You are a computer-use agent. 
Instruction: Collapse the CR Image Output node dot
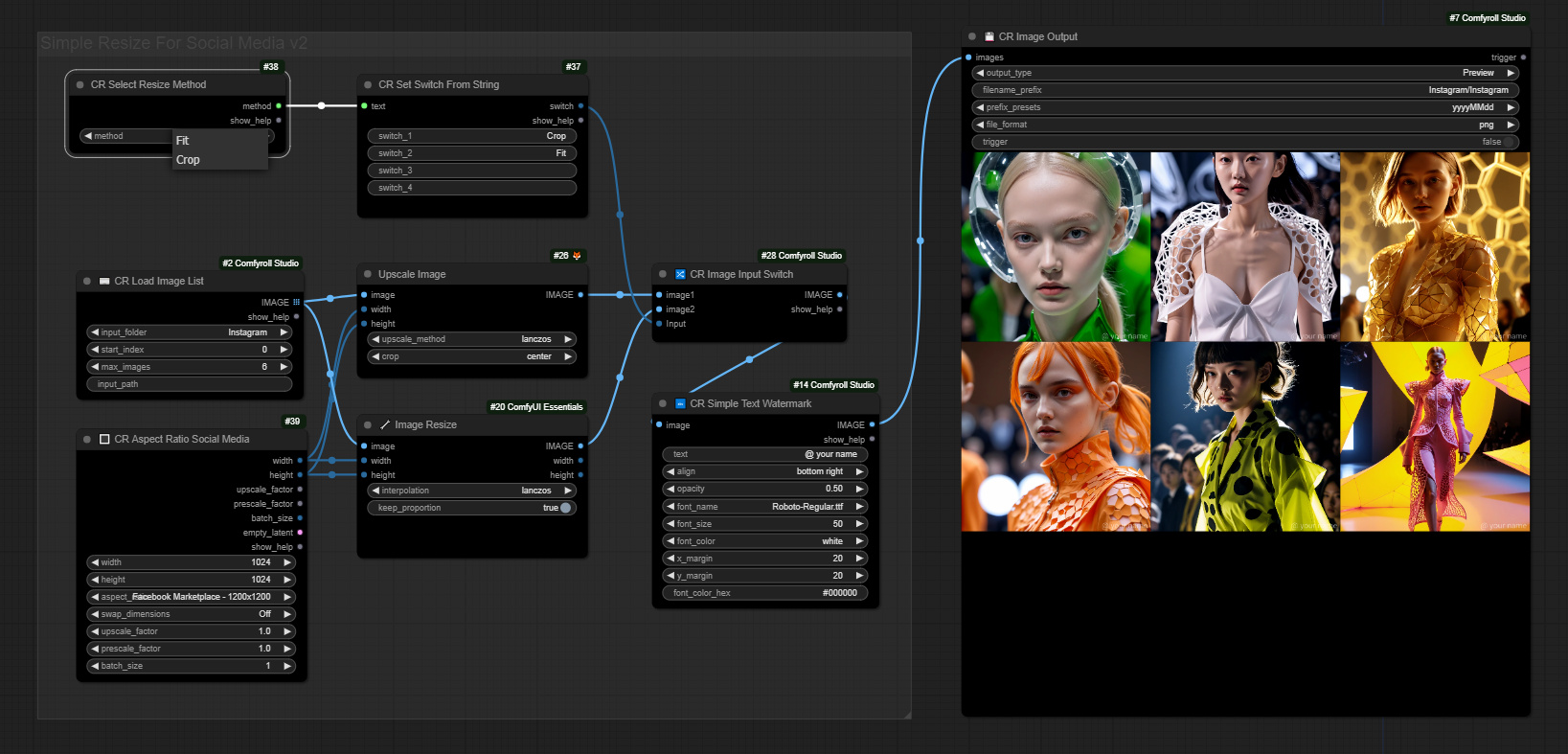(972, 36)
